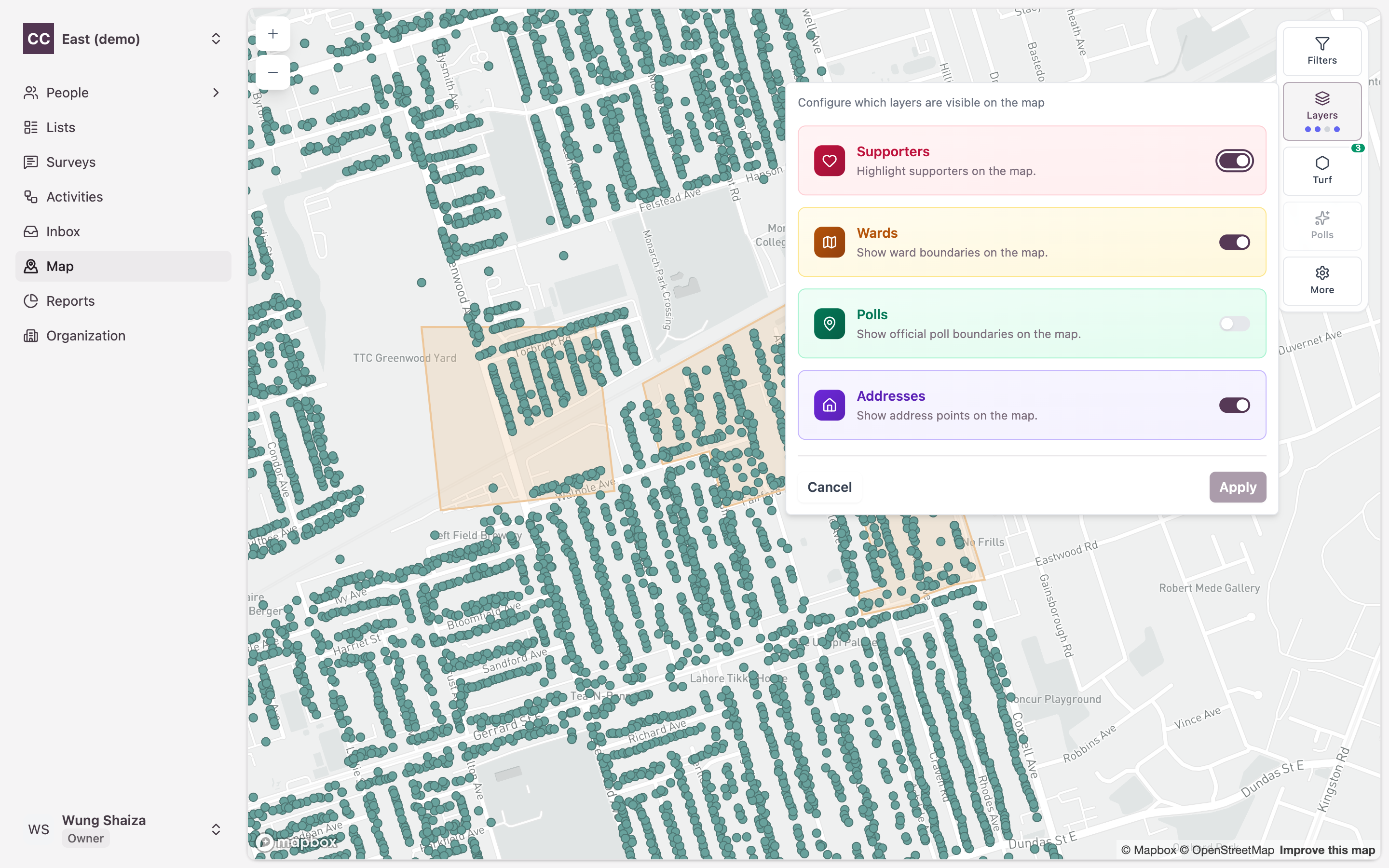Click the CC organization logo
Image resolution: width=1389 pixels, height=868 pixels.
(x=39, y=39)
